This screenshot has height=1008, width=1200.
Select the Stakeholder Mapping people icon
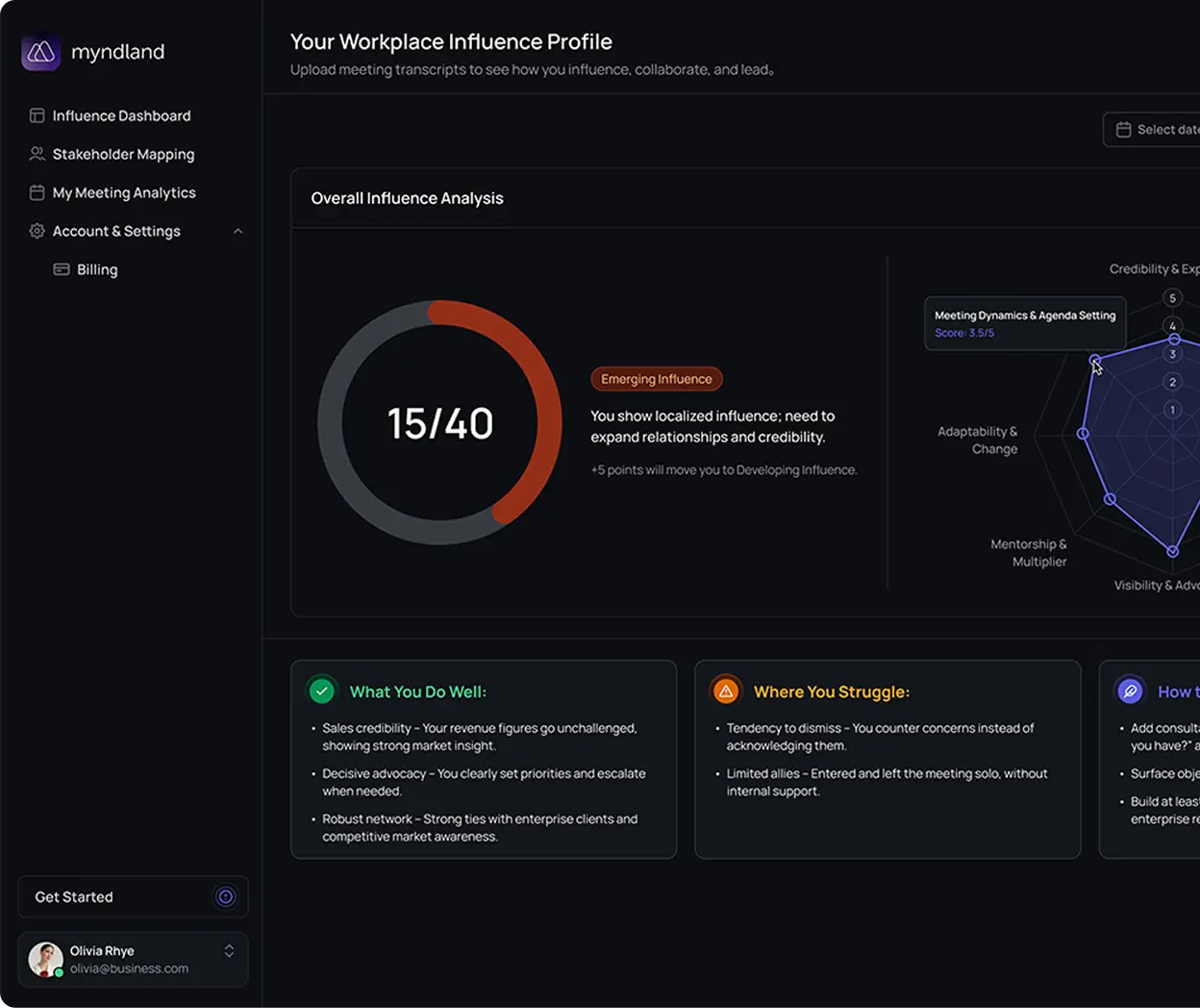tap(37, 154)
